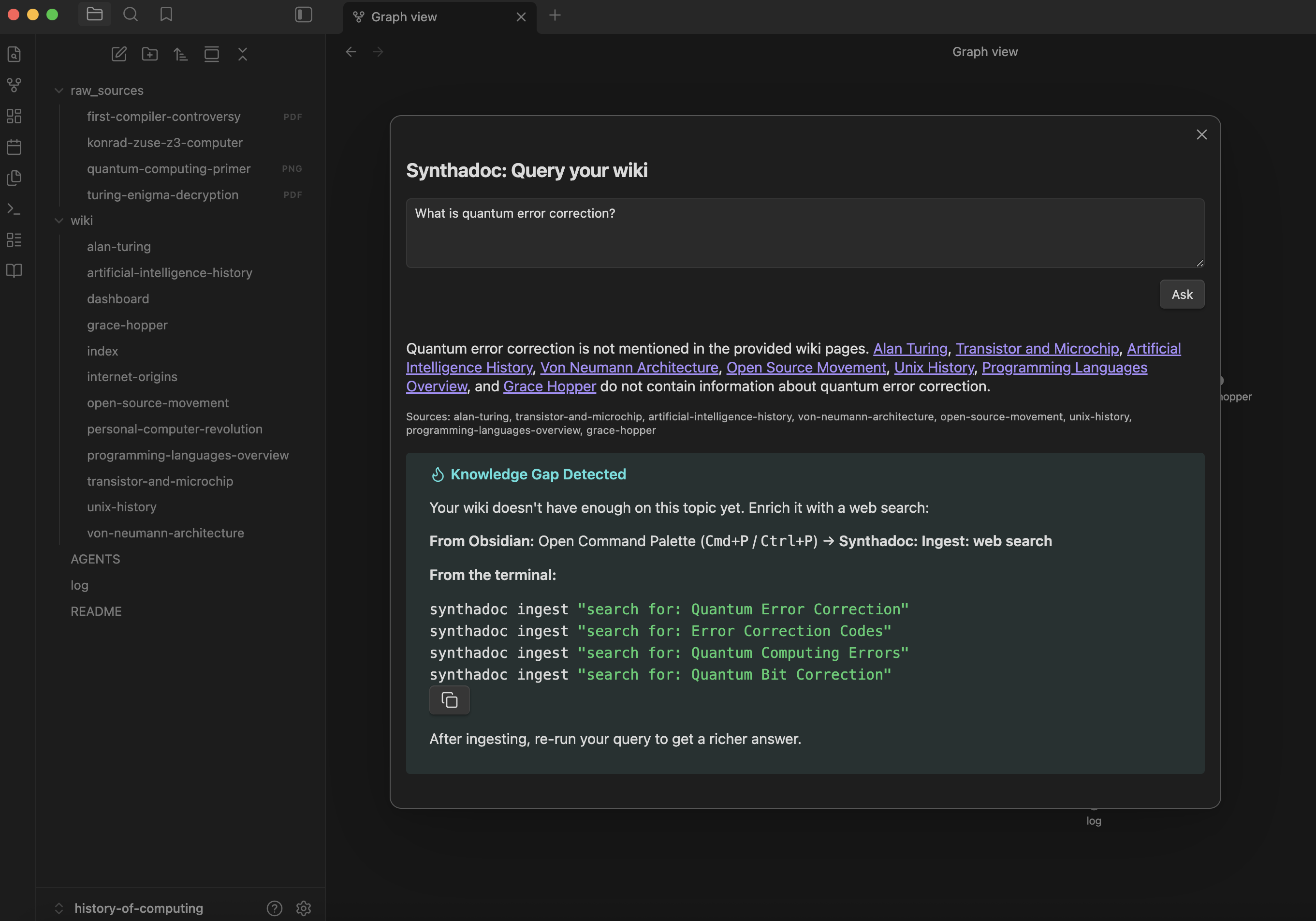This screenshot has width=1316, height=921.
Task: Open a new tab with the plus
Action: pos(554,15)
